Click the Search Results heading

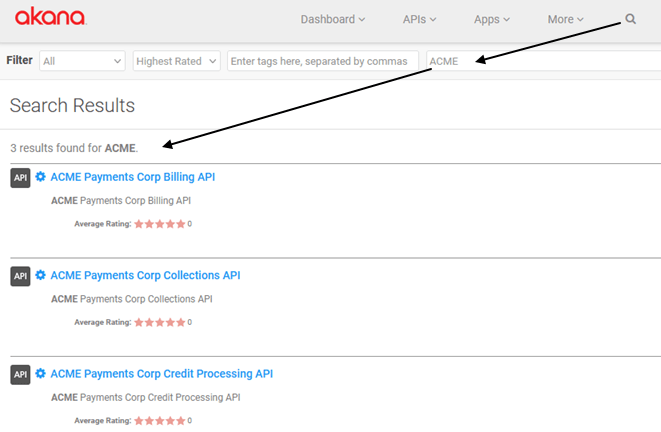click(x=72, y=105)
